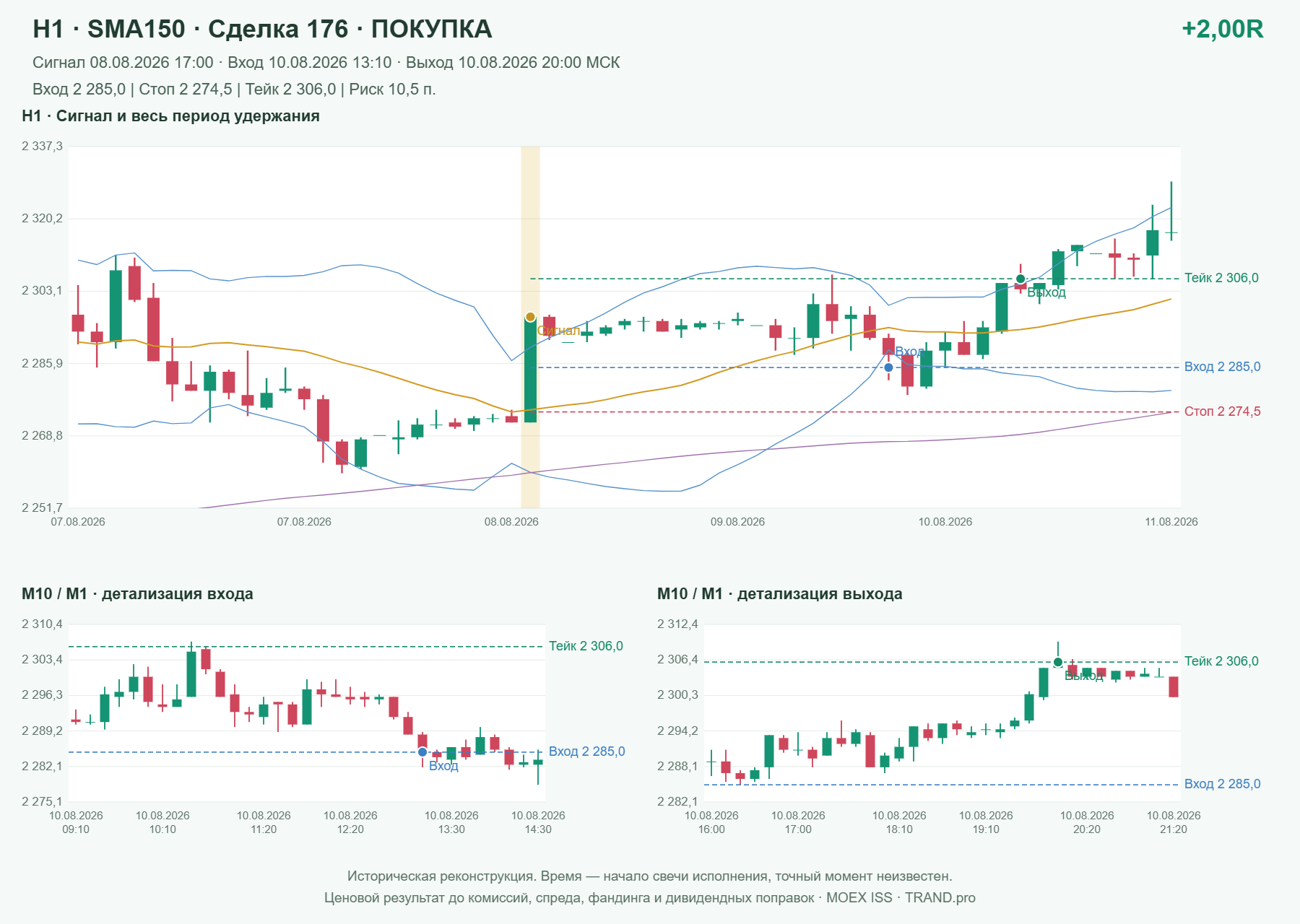Select the heading "M10 / M1 · детализация входа"
This screenshot has height=924, width=1300.
point(137,594)
